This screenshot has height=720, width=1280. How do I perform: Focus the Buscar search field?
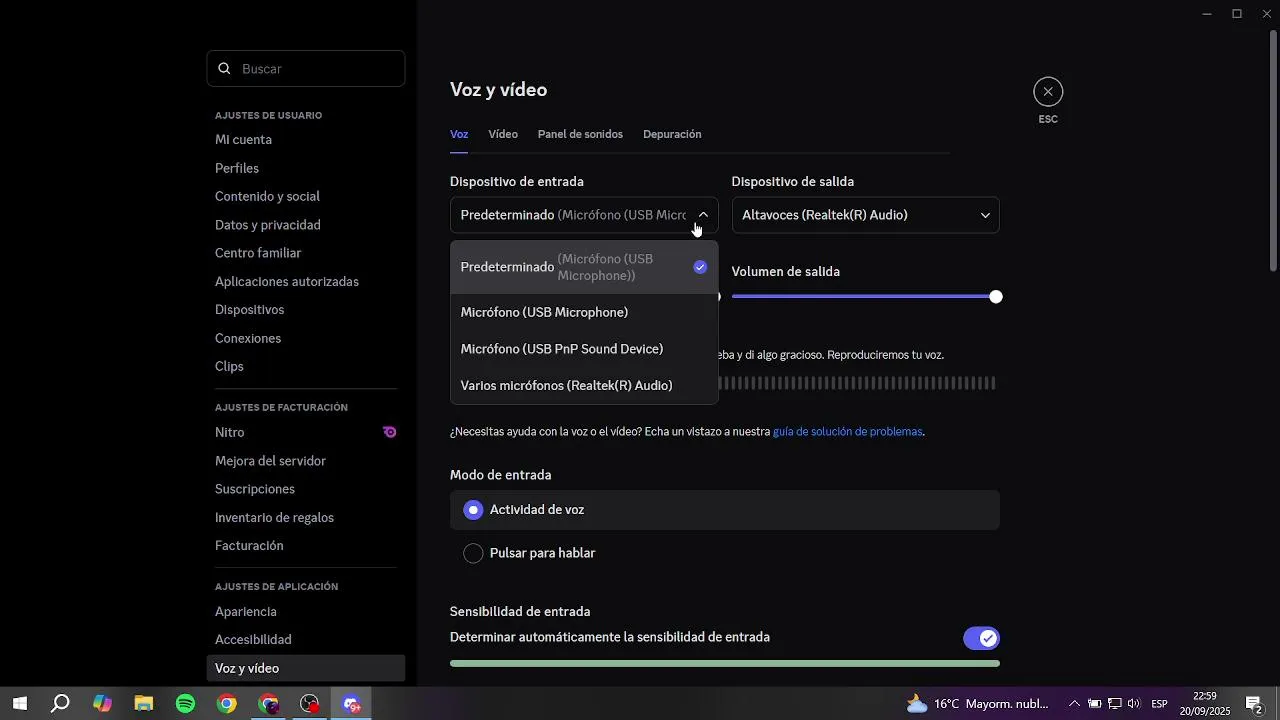coord(305,69)
